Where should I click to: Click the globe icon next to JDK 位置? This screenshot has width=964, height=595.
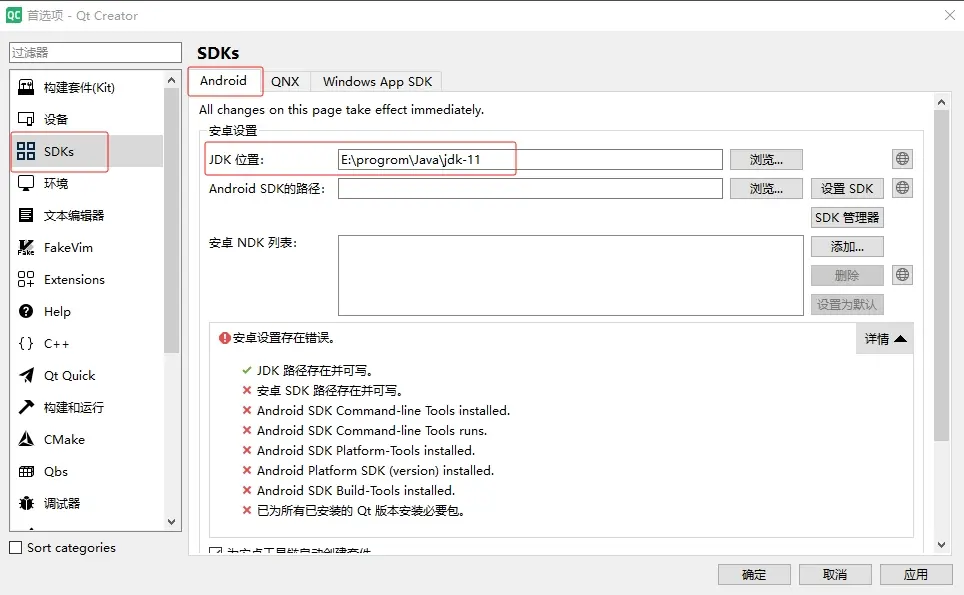901,158
